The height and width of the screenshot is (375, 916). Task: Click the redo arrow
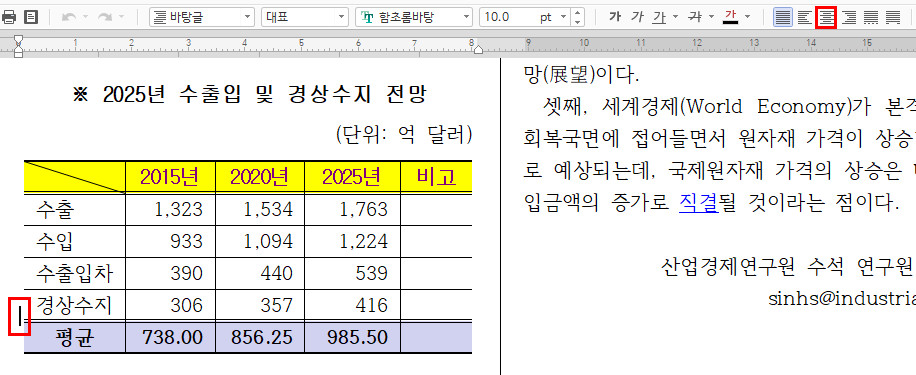(x=105, y=18)
